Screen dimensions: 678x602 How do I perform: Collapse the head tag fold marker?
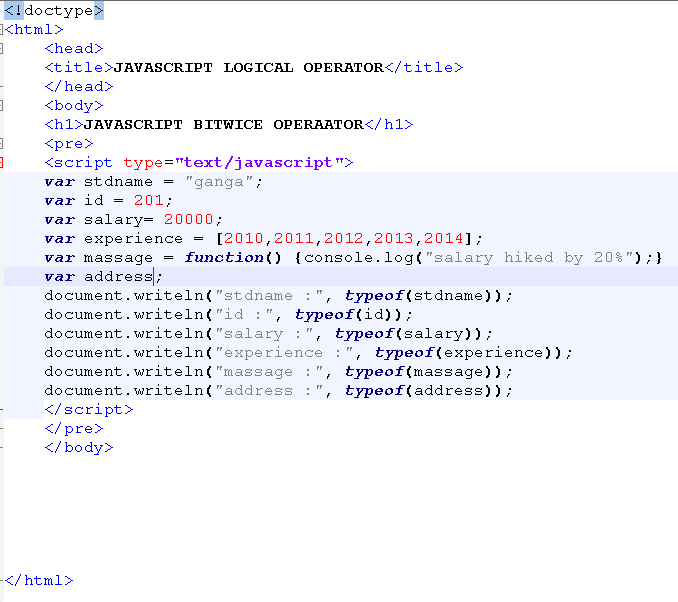2,48
